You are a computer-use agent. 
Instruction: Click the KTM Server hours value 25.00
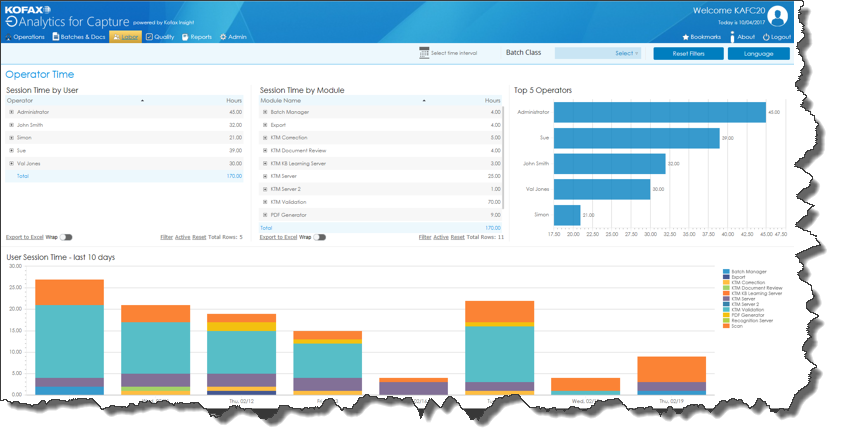point(494,176)
